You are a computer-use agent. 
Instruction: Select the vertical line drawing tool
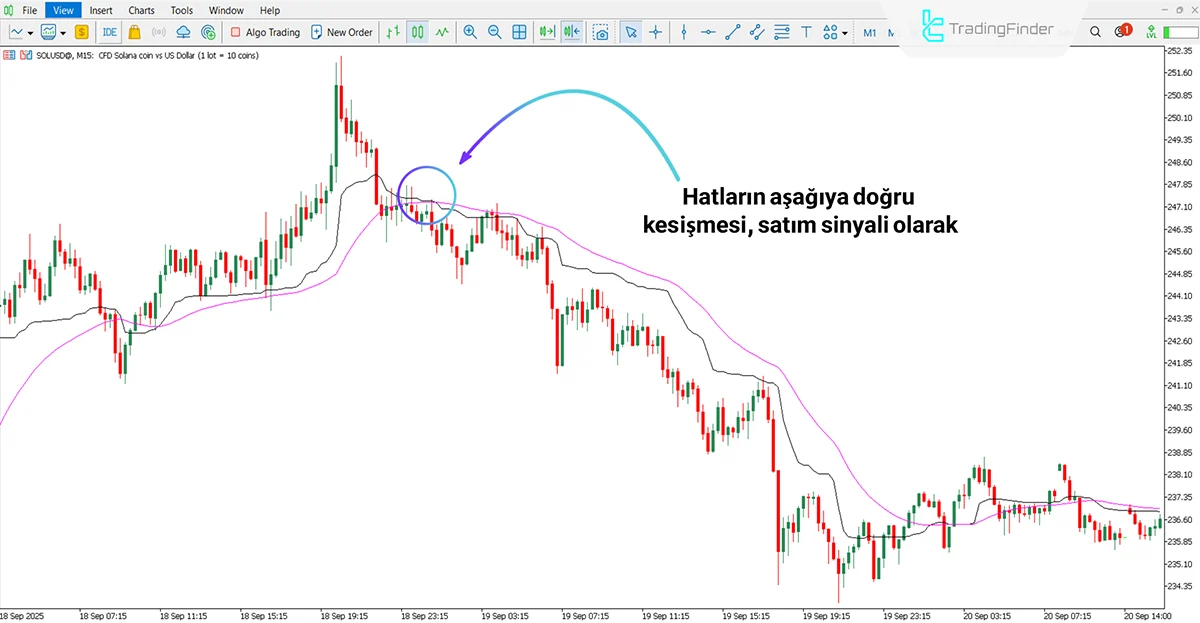(683, 32)
